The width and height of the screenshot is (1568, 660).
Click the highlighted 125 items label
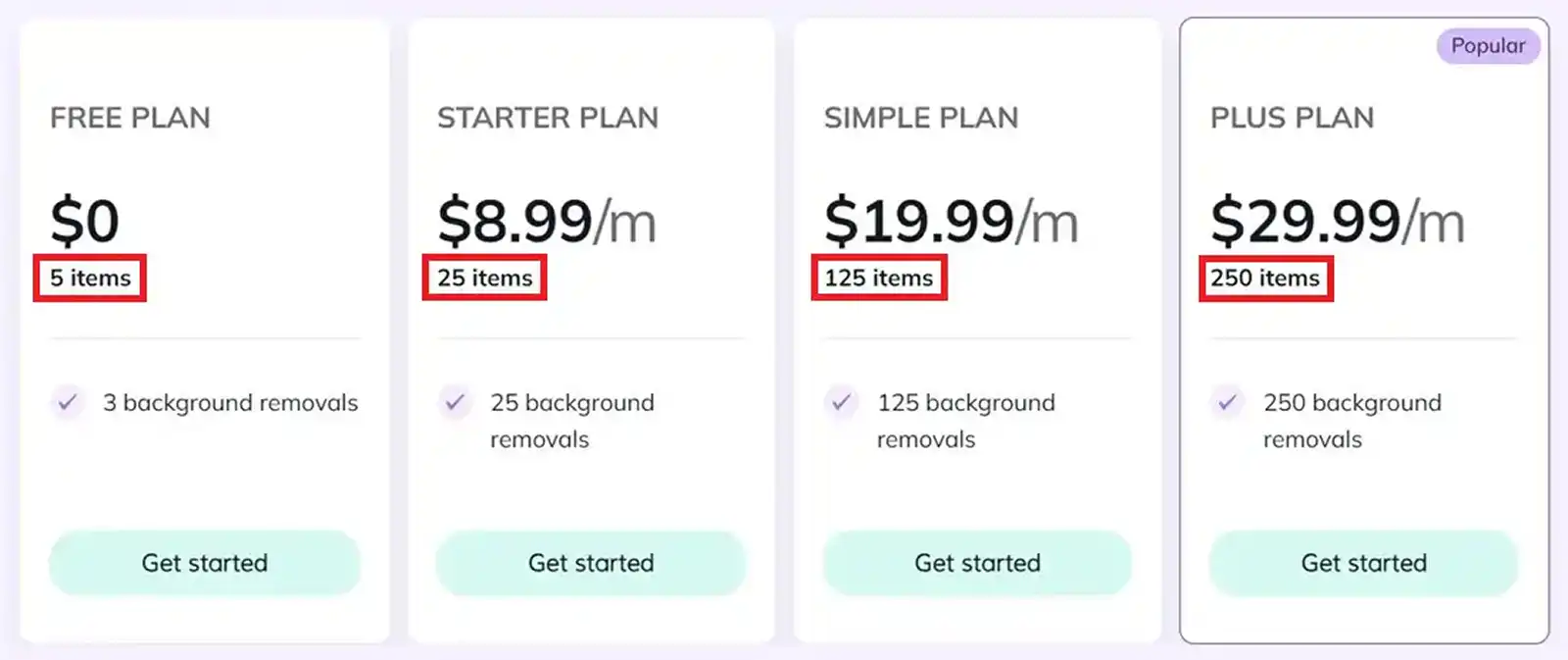pos(878,279)
